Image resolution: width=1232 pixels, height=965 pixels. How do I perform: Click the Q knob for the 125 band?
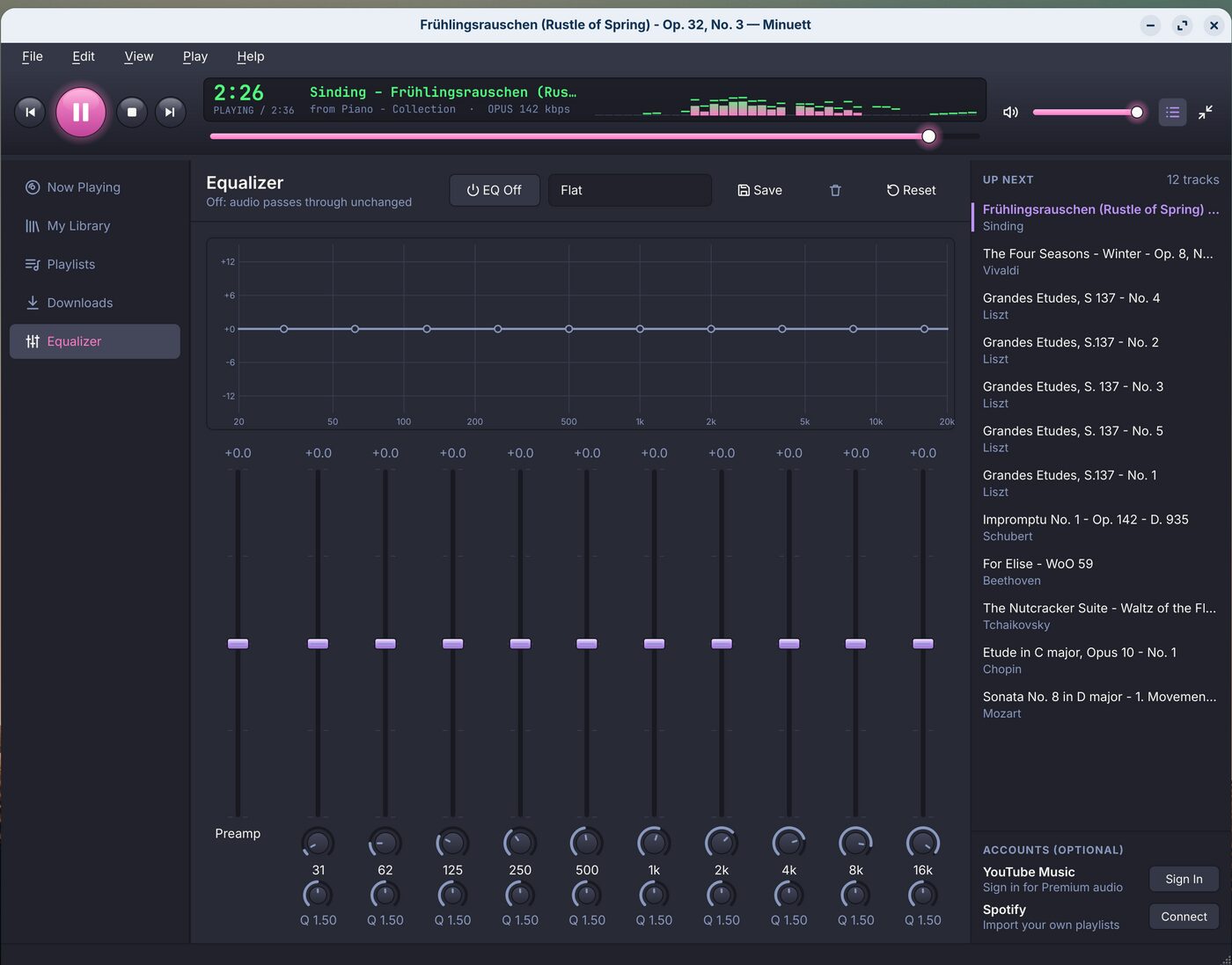pyautogui.click(x=452, y=895)
